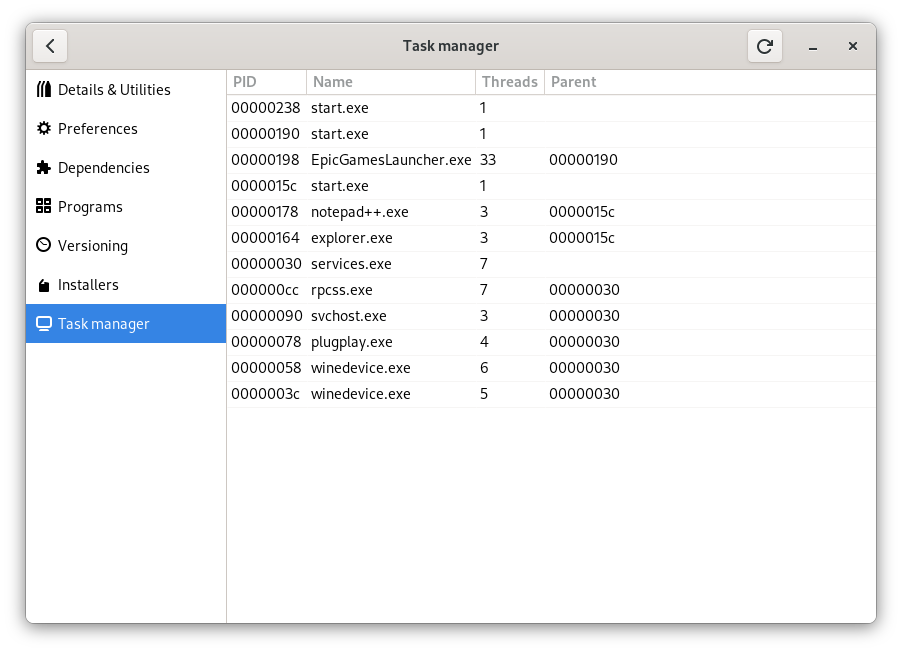Click the Preferences gear icon

point(42,128)
